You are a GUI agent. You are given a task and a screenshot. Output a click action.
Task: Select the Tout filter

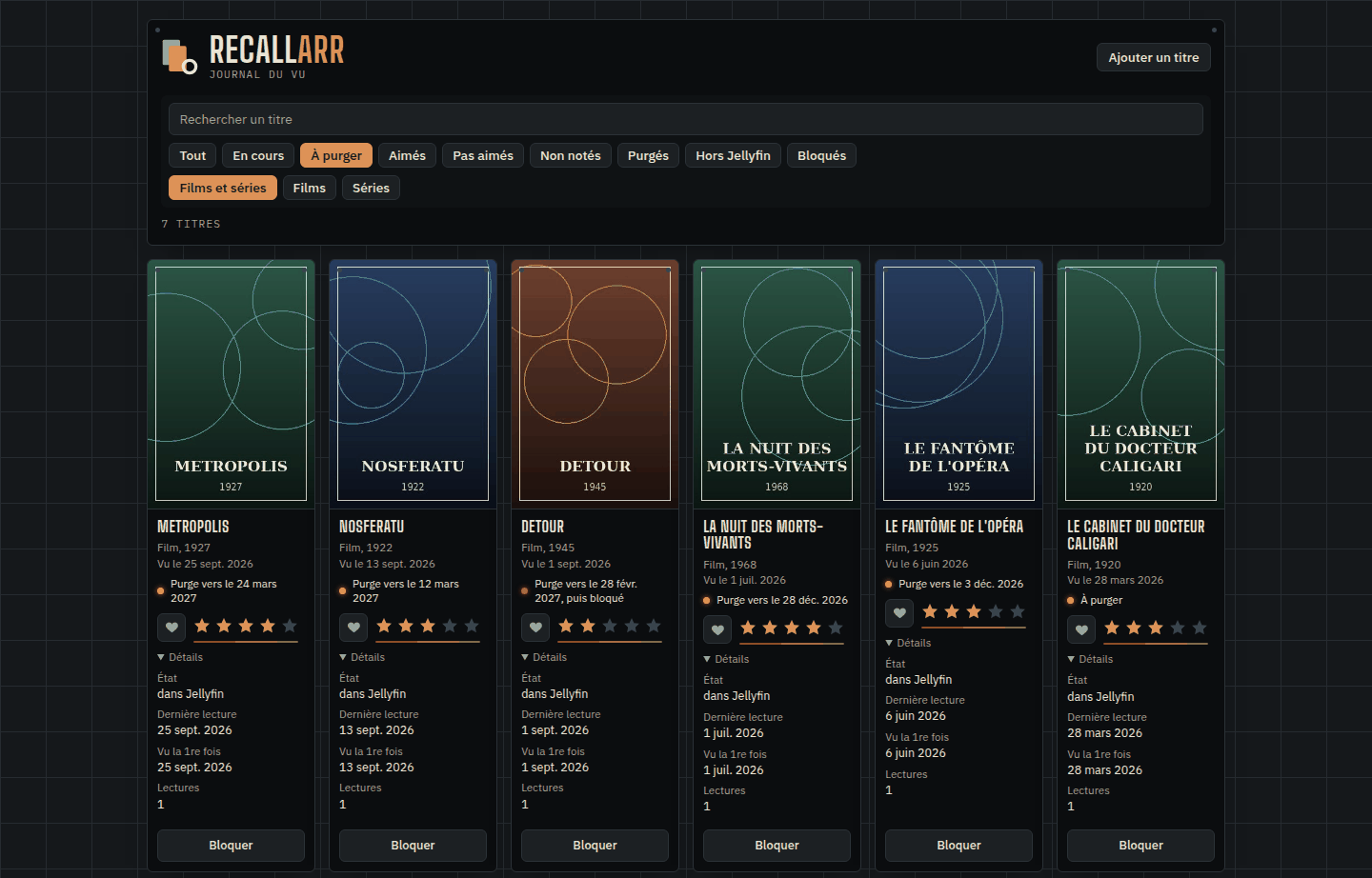(192, 155)
